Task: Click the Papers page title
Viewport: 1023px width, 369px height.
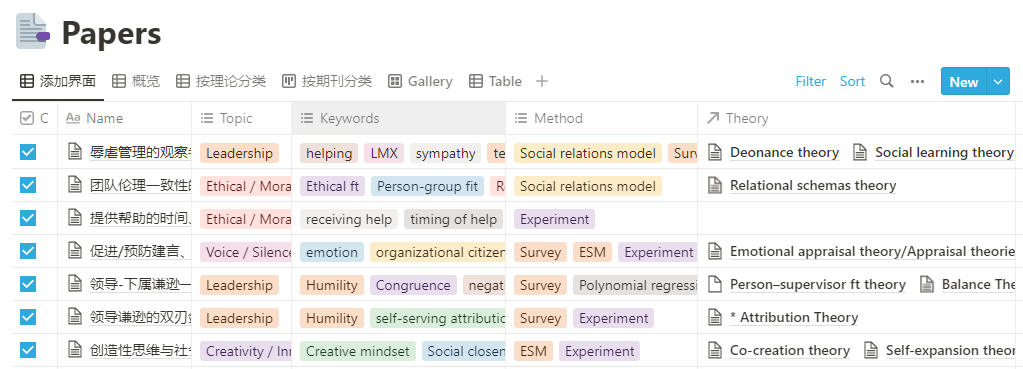Action: point(112,33)
